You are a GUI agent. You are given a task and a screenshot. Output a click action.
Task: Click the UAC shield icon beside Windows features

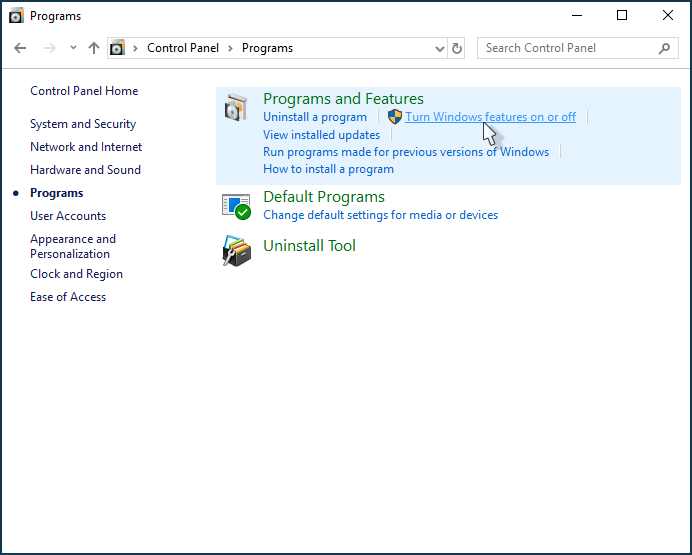click(x=395, y=117)
